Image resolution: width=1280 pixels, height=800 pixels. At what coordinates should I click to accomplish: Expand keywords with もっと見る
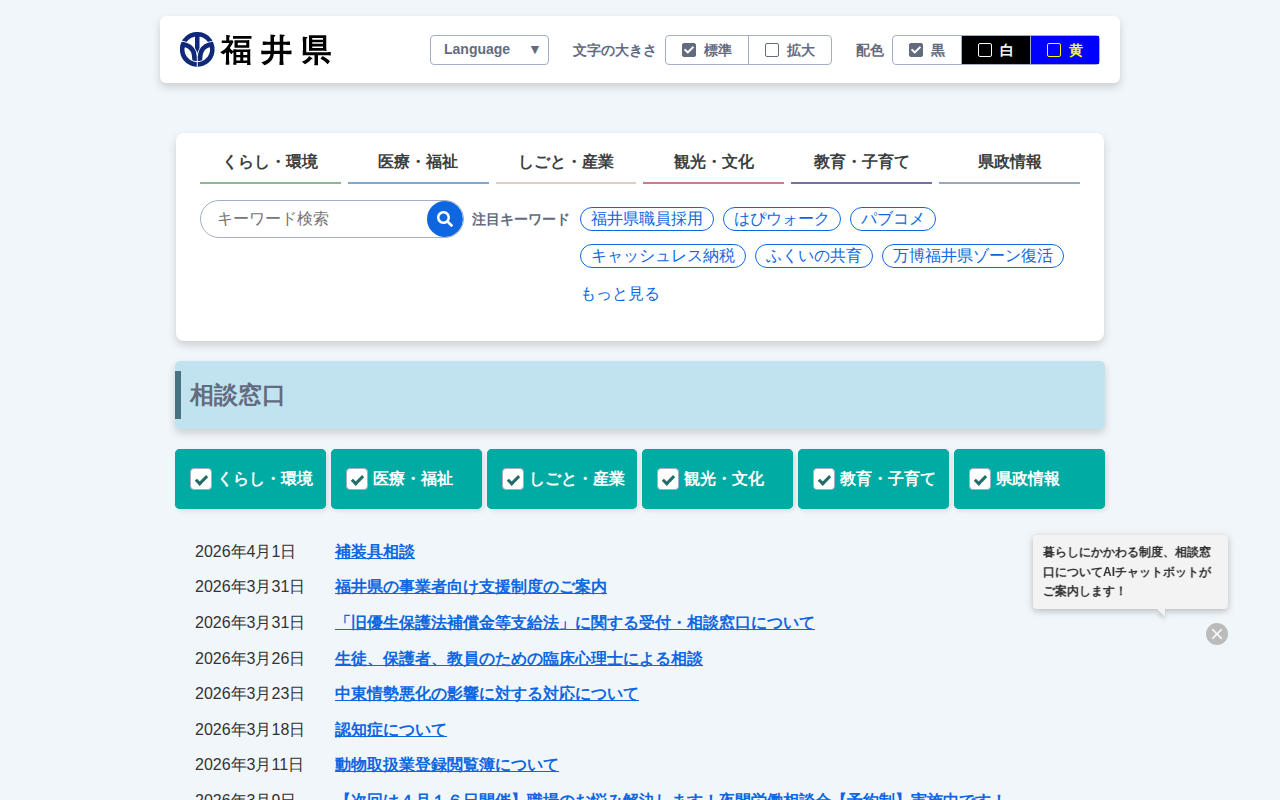620,294
